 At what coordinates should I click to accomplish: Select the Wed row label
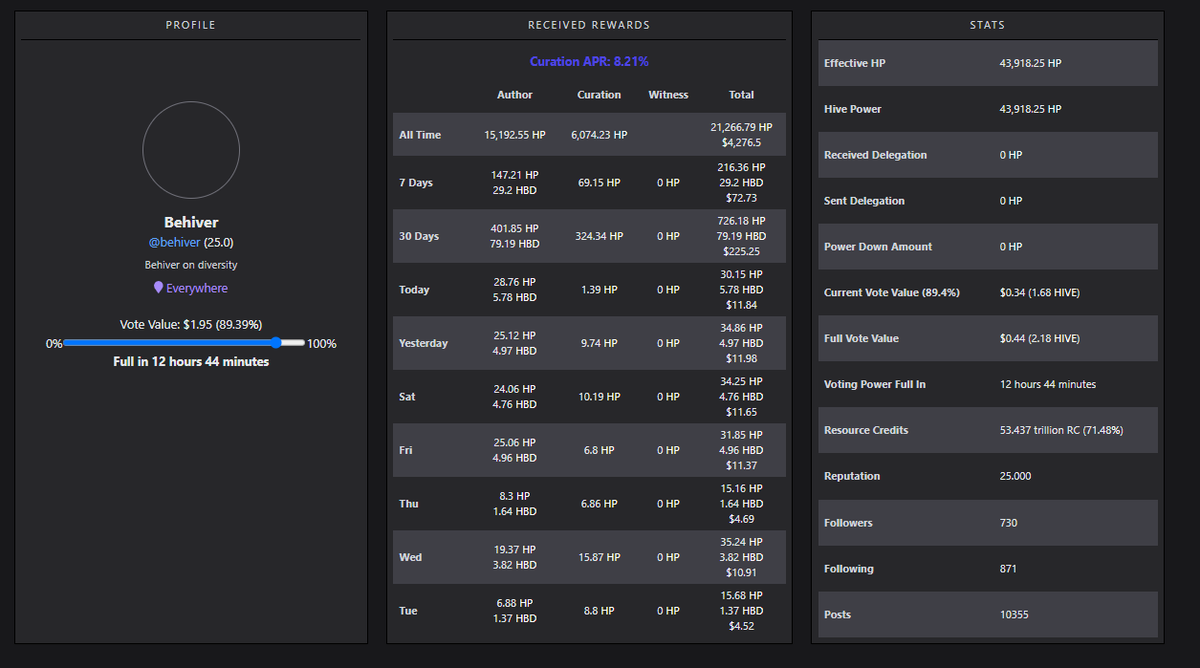(x=410, y=557)
